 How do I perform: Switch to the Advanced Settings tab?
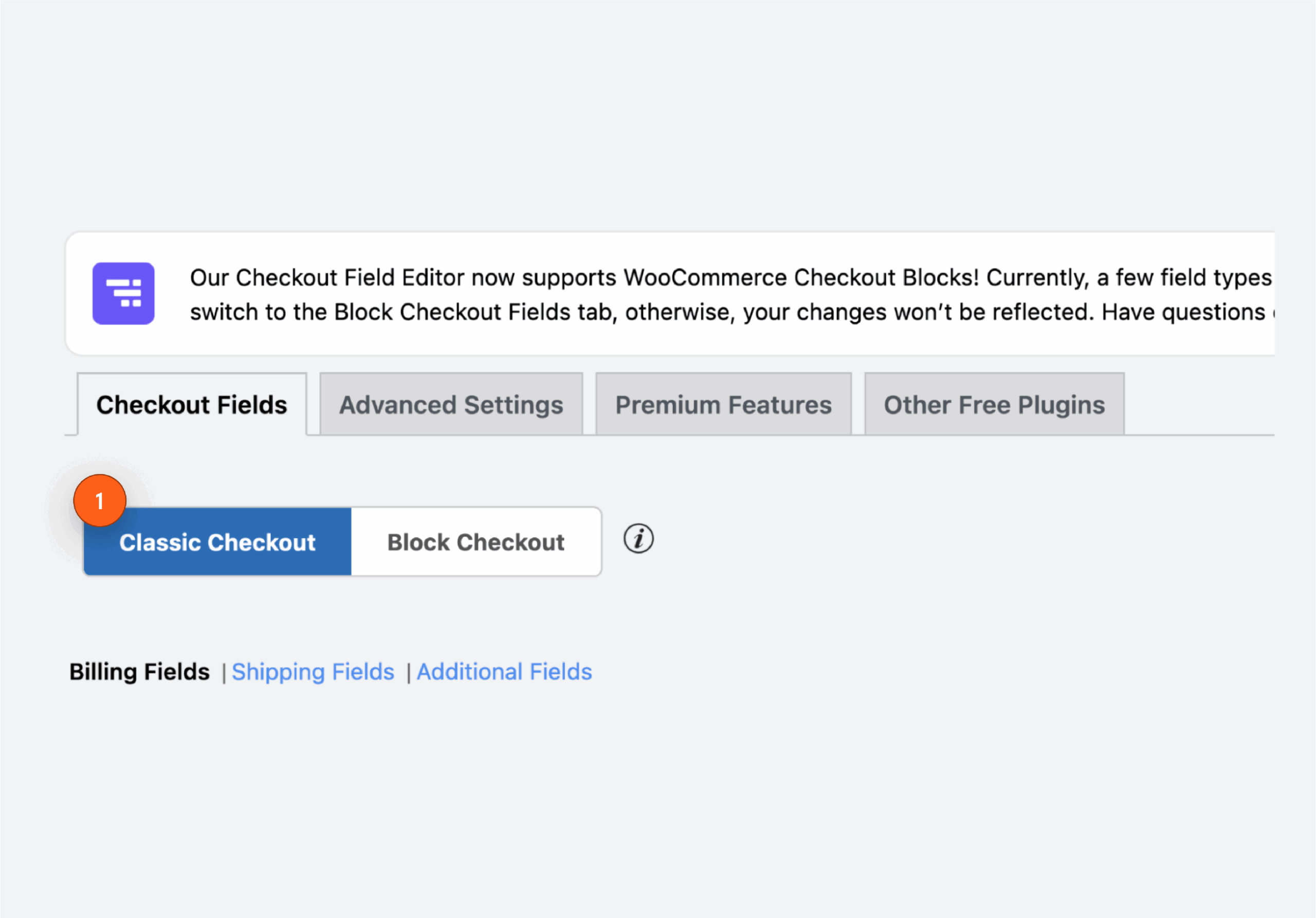[450, 404]
